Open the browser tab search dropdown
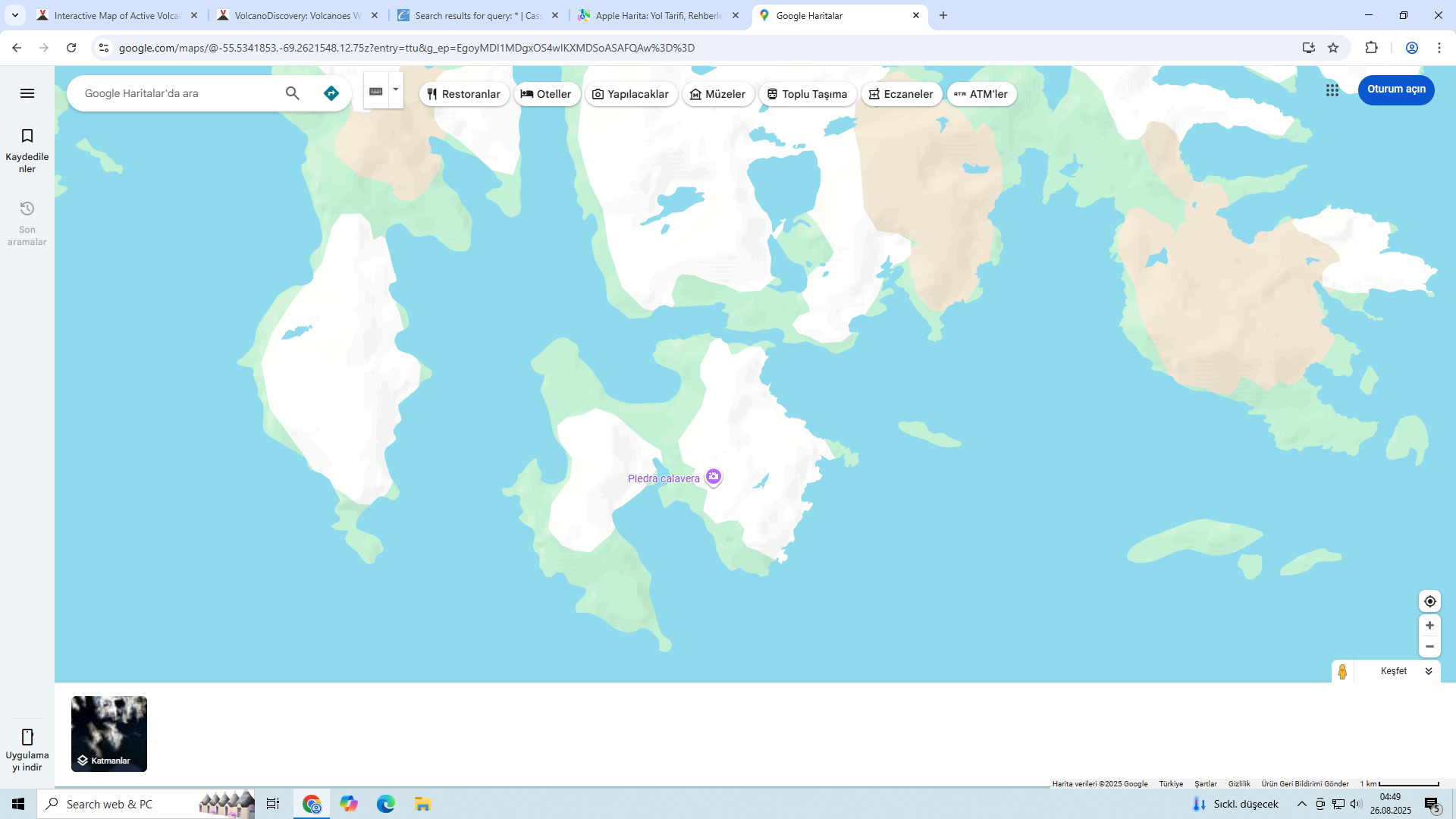 14,15
